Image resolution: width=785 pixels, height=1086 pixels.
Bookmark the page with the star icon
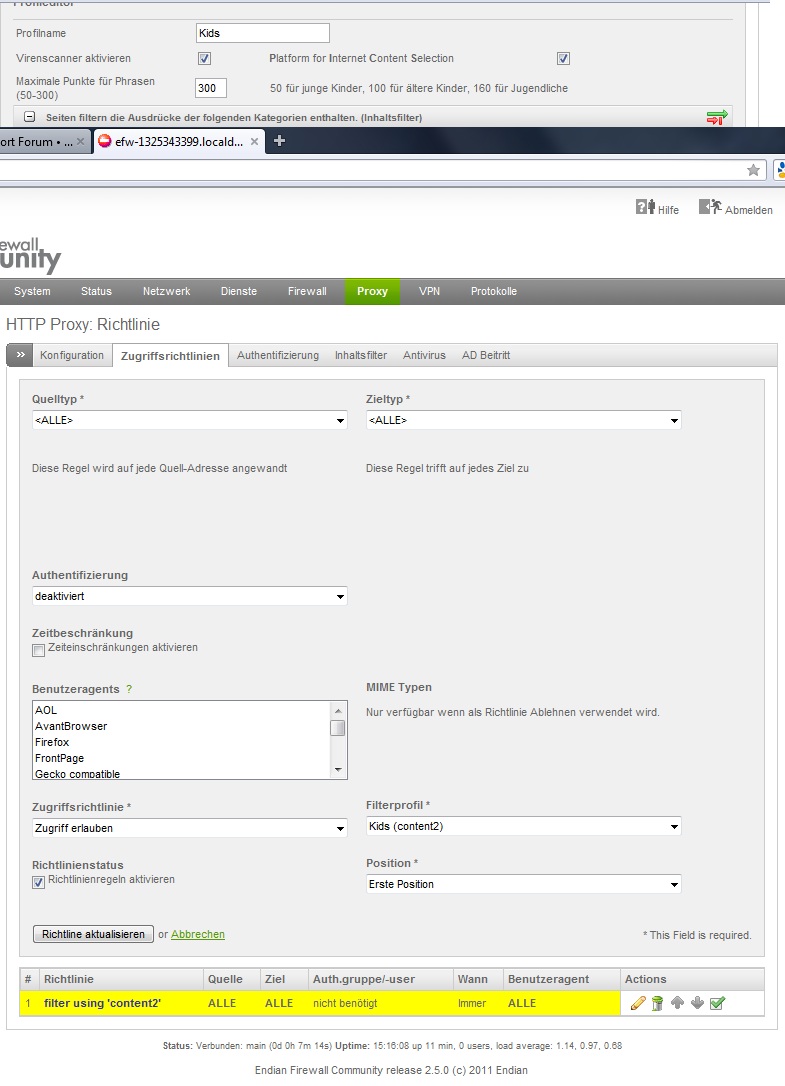tap(754, 170)
